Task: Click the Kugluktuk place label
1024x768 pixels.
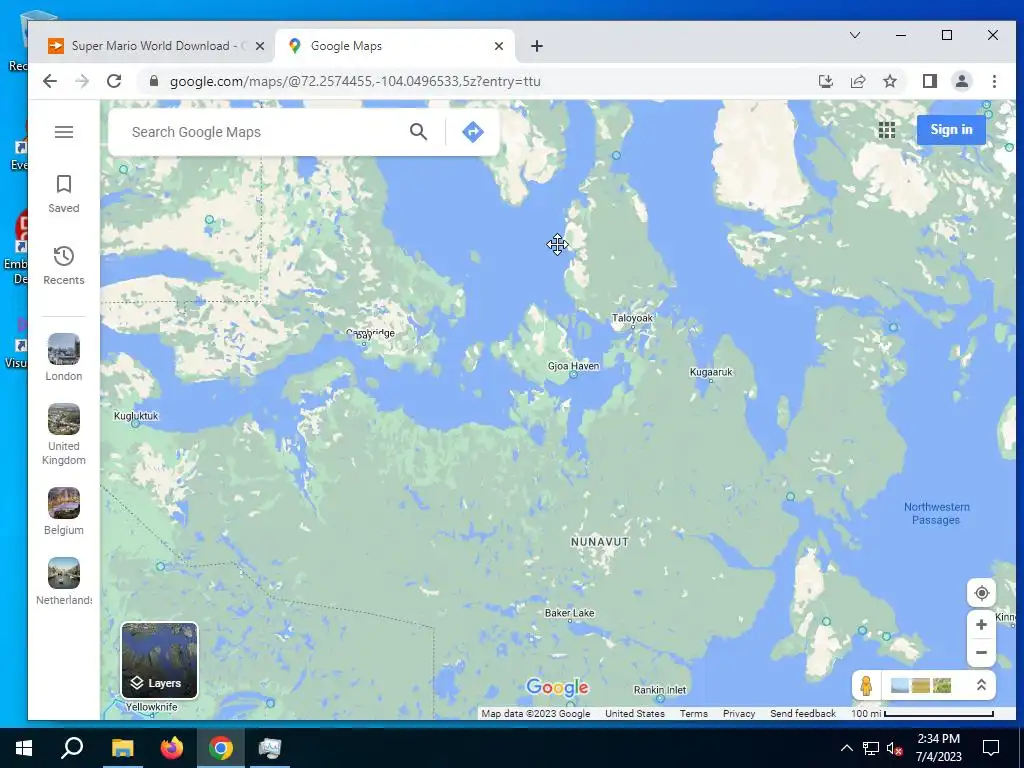Action: coord(136,416)
